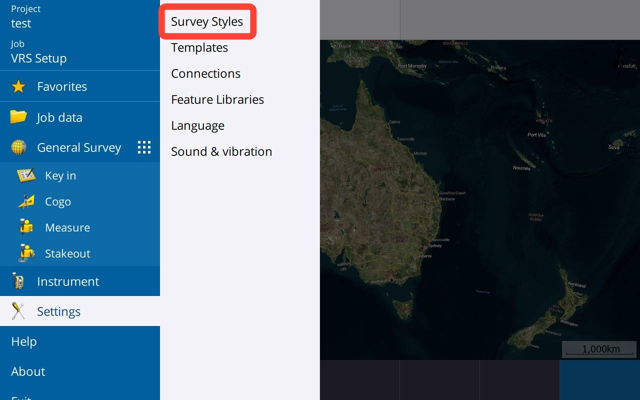Click the 1,000km map scale bar

599,349
